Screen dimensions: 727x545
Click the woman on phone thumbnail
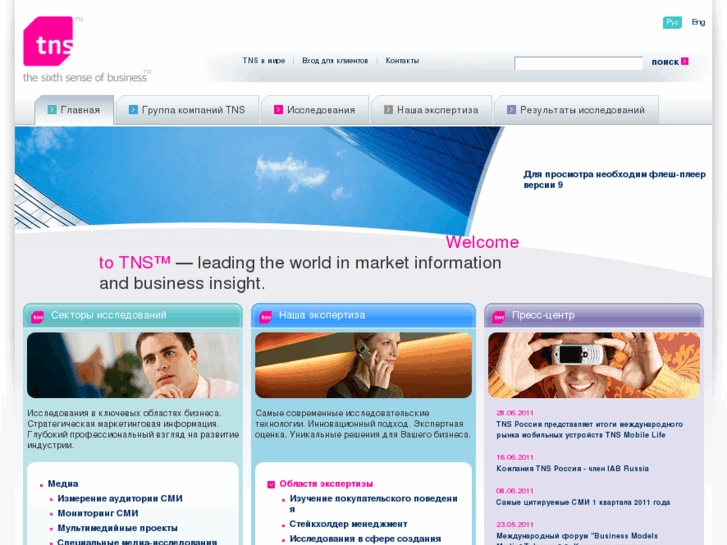(x=364, y=365)
